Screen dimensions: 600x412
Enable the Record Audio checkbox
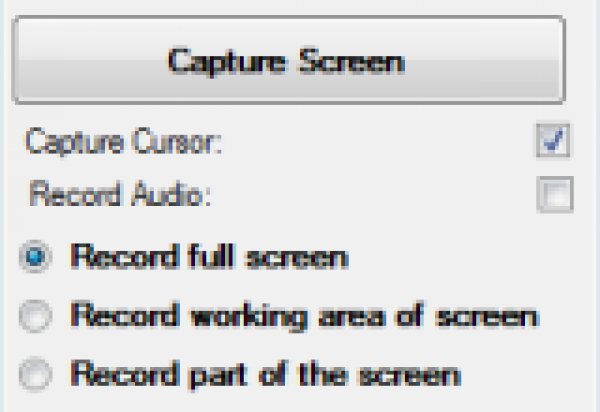[x=553, y=195]
